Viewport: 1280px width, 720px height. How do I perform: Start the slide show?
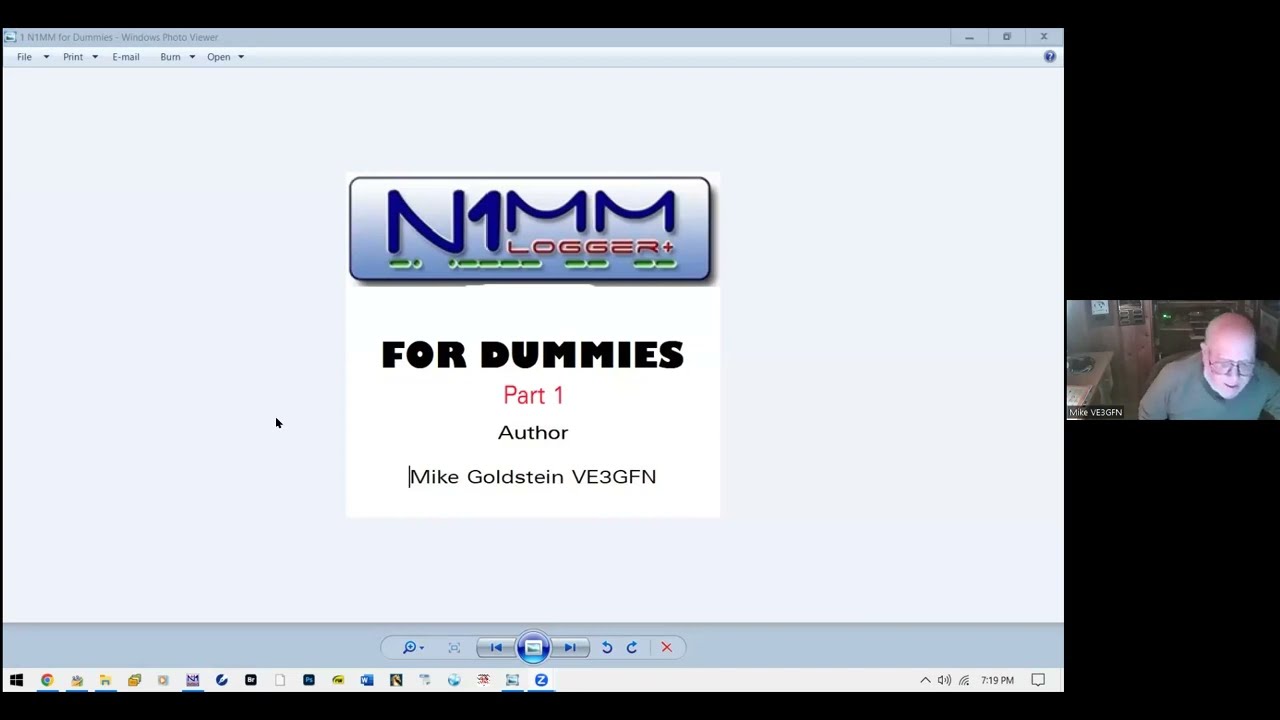tap(533, 648)
